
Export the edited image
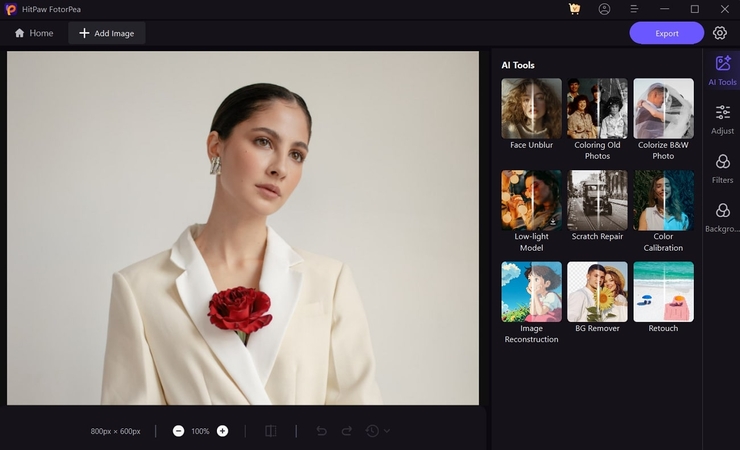click(x=666, y=33)
